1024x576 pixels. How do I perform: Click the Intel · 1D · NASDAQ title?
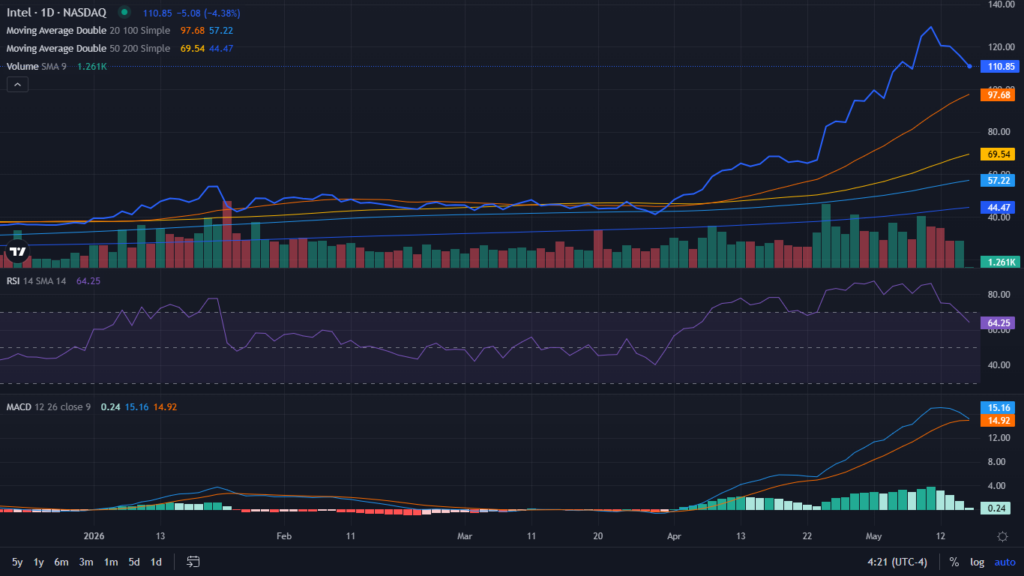56,12
